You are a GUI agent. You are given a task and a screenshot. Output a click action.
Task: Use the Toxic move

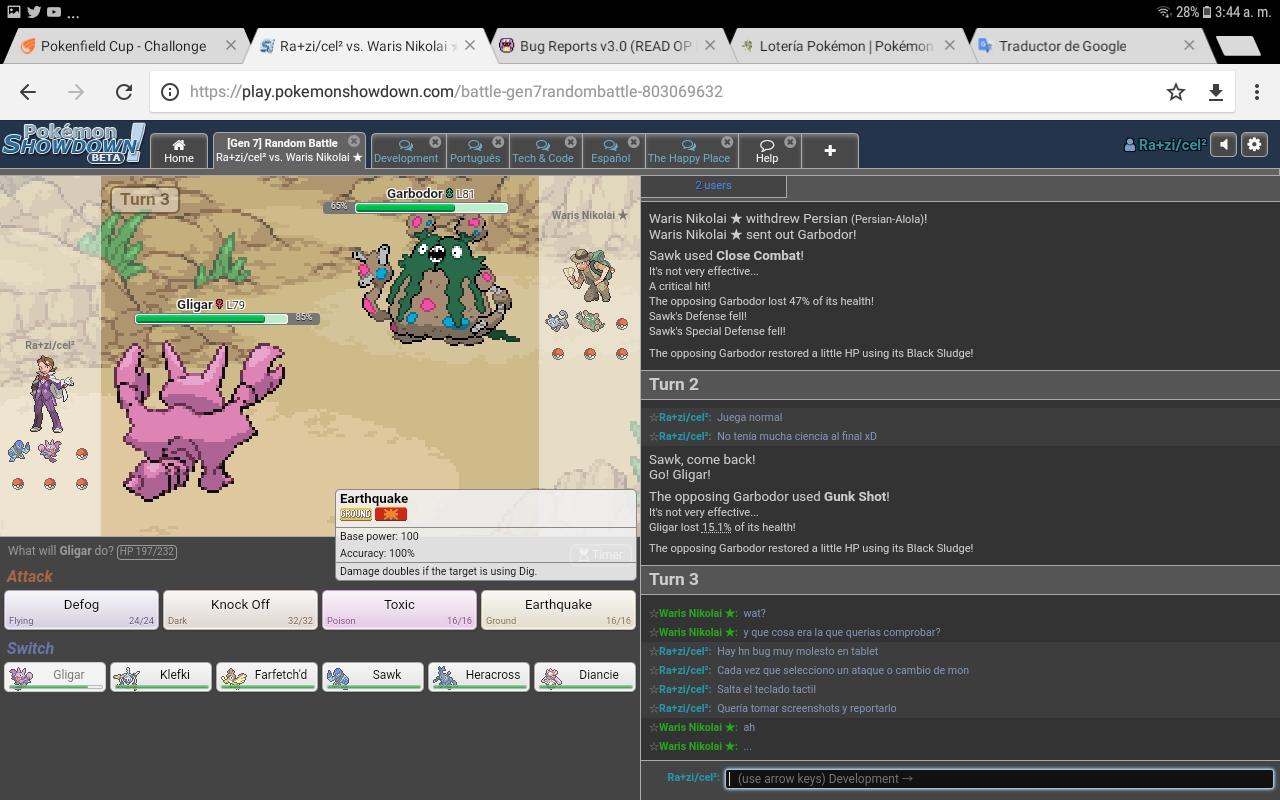coord(399,610)
